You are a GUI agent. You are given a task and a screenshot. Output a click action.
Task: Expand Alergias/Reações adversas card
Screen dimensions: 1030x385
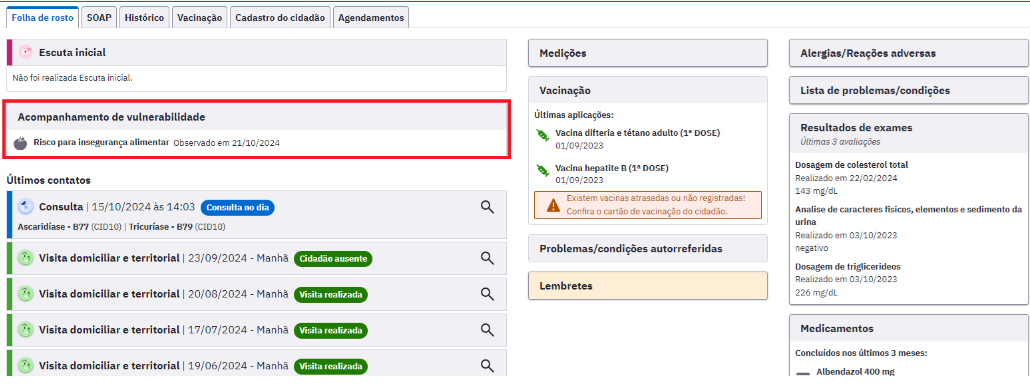coord(908,53)
